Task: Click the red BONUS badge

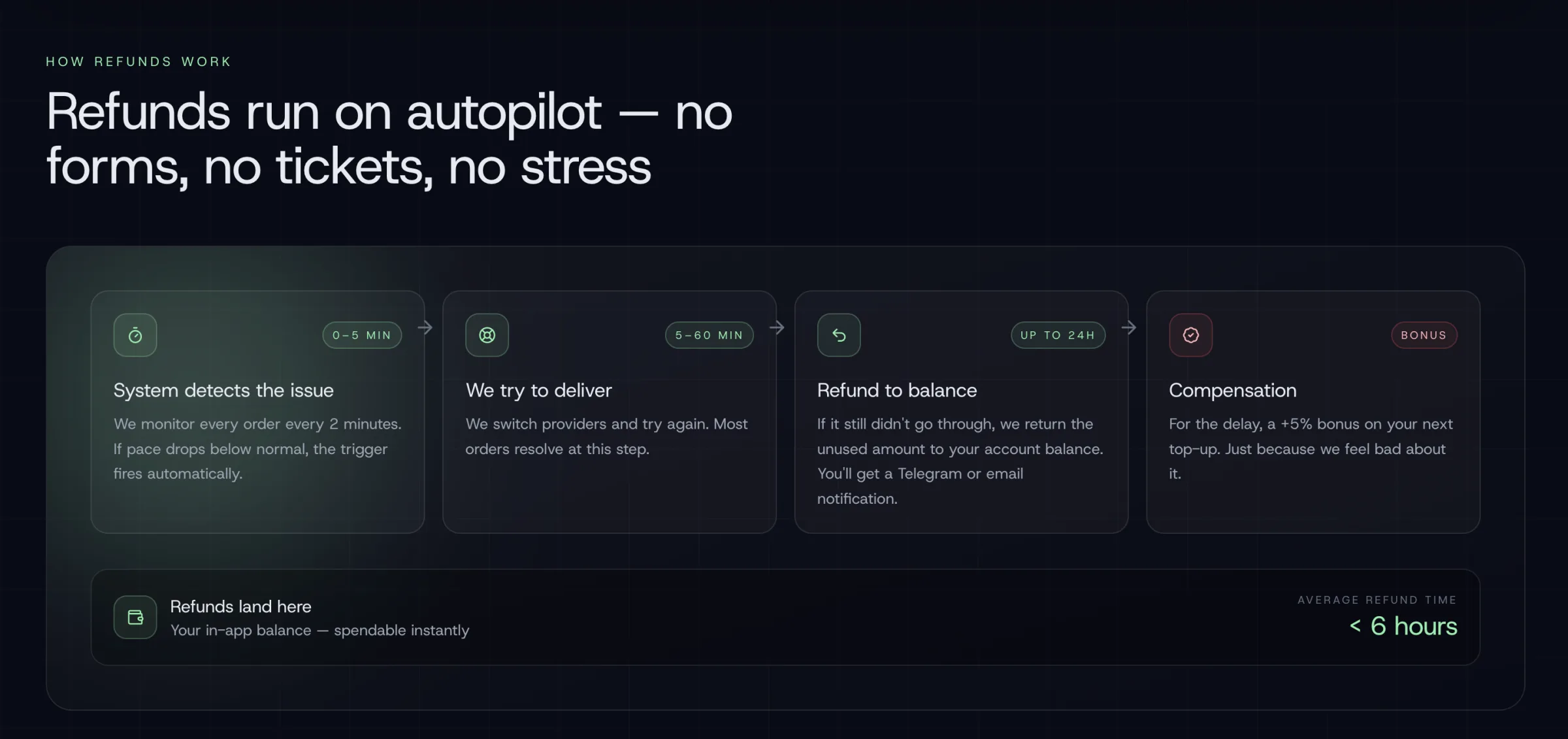Action: (x=1424, y=335)
